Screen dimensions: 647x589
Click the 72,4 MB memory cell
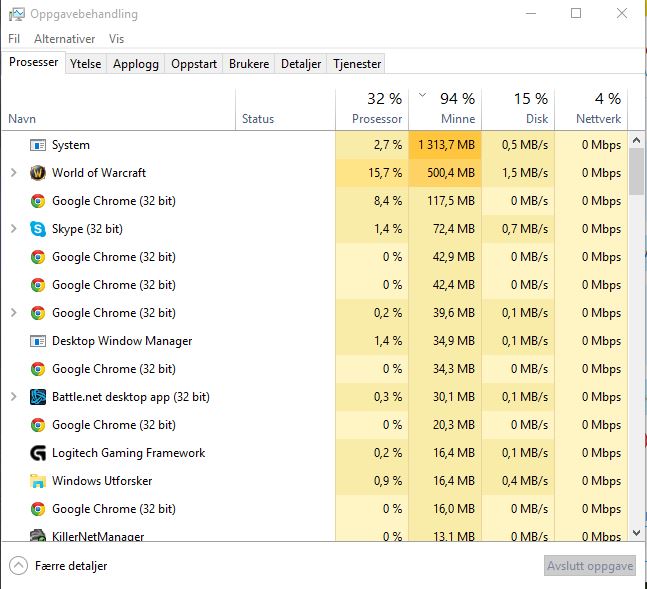tap(445, 229)
